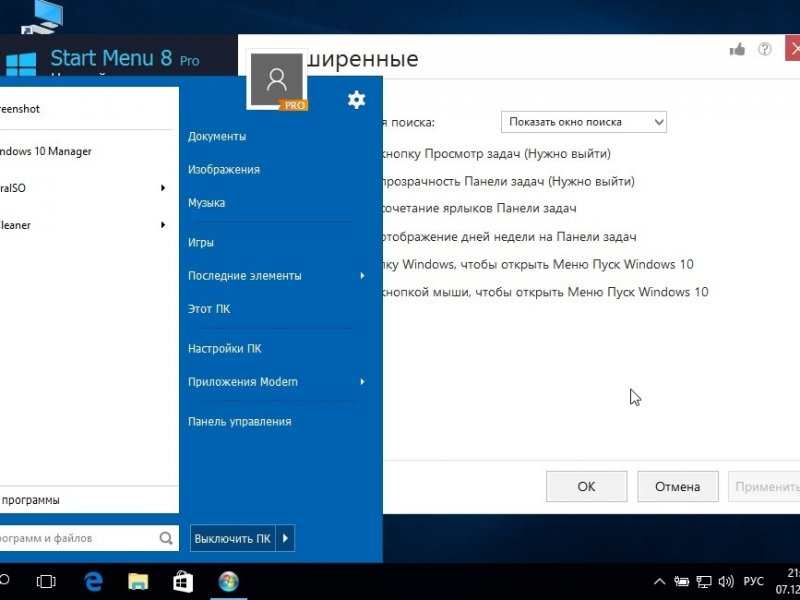Screen dimensions: 800x600
Task: Click the "кнопкой мыши, чтобы открыть Меню Пуск" text
Action: point(545,292)
